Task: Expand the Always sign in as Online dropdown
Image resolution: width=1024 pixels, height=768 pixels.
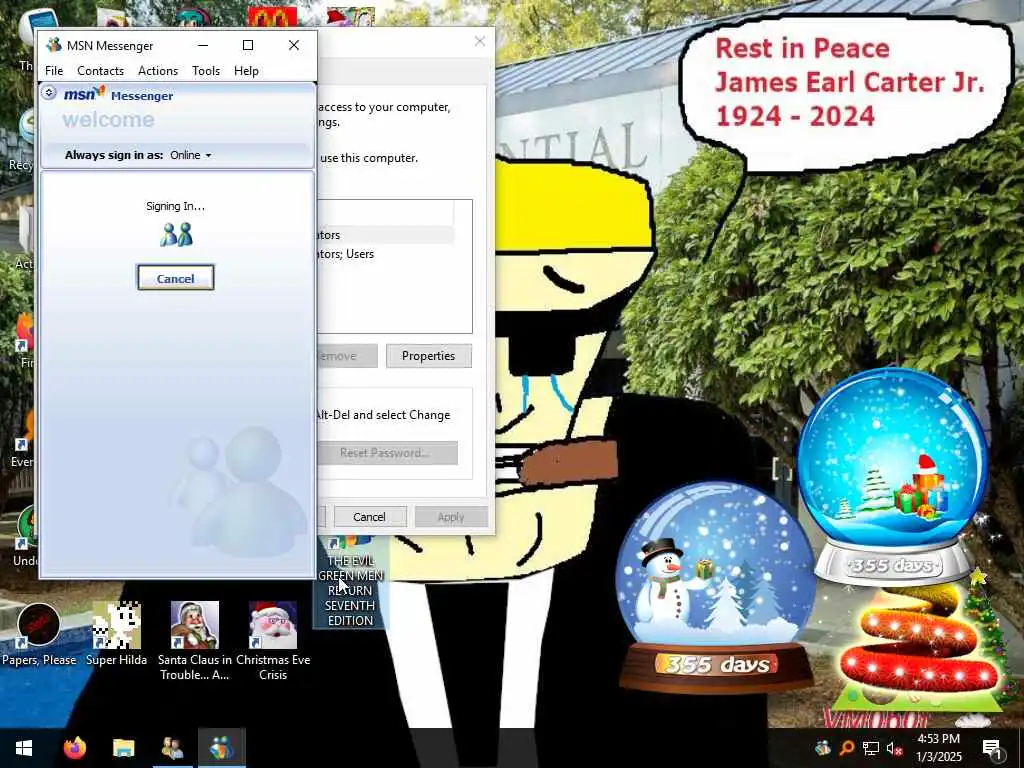Action: (x=191, y=155)
